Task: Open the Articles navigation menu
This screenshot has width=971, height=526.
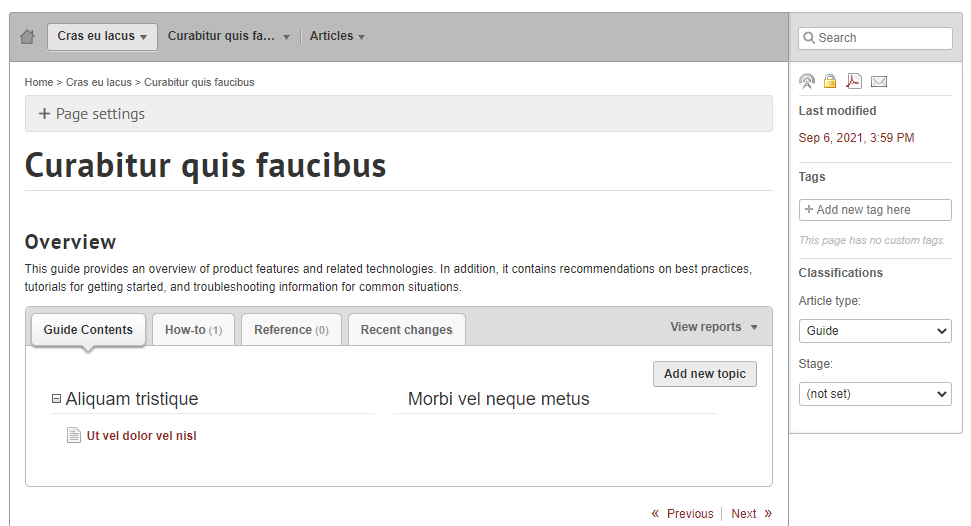Action: [337, 36]
